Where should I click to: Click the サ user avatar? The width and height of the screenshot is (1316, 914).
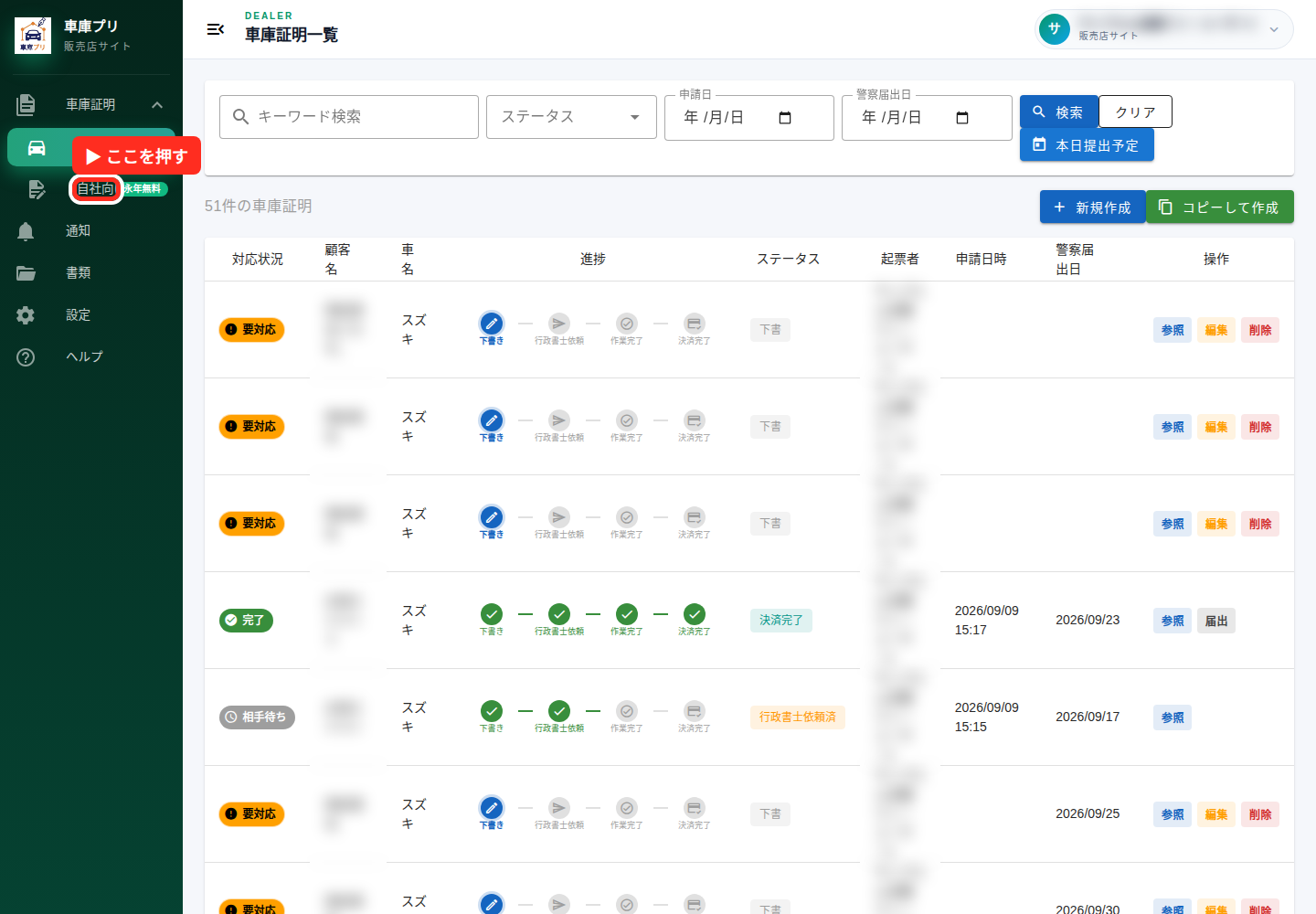1055,29
